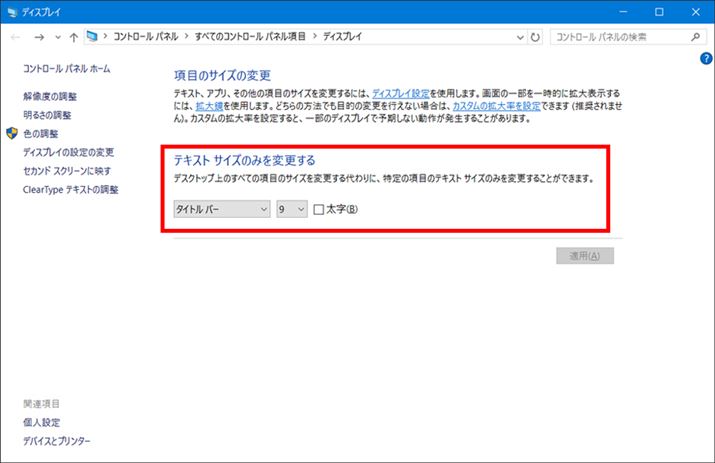Click the 項目のサイズの変更 heading
The width and height of the screenshot is (715, 463).
(222, 75)
